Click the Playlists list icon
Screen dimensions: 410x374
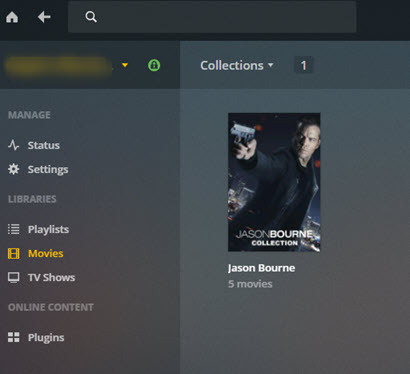(14, 229)
